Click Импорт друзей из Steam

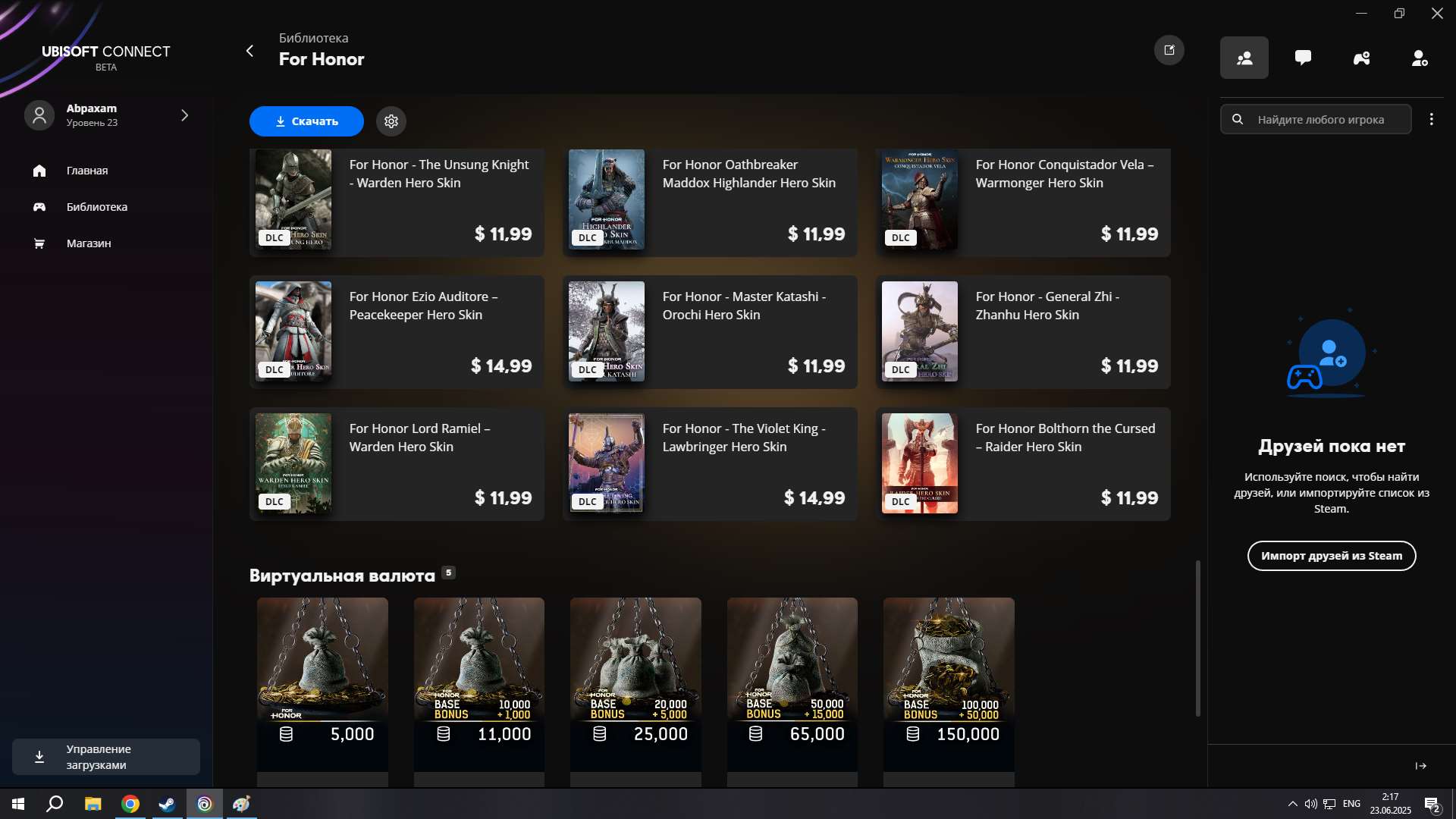(x=1332, y=556)
